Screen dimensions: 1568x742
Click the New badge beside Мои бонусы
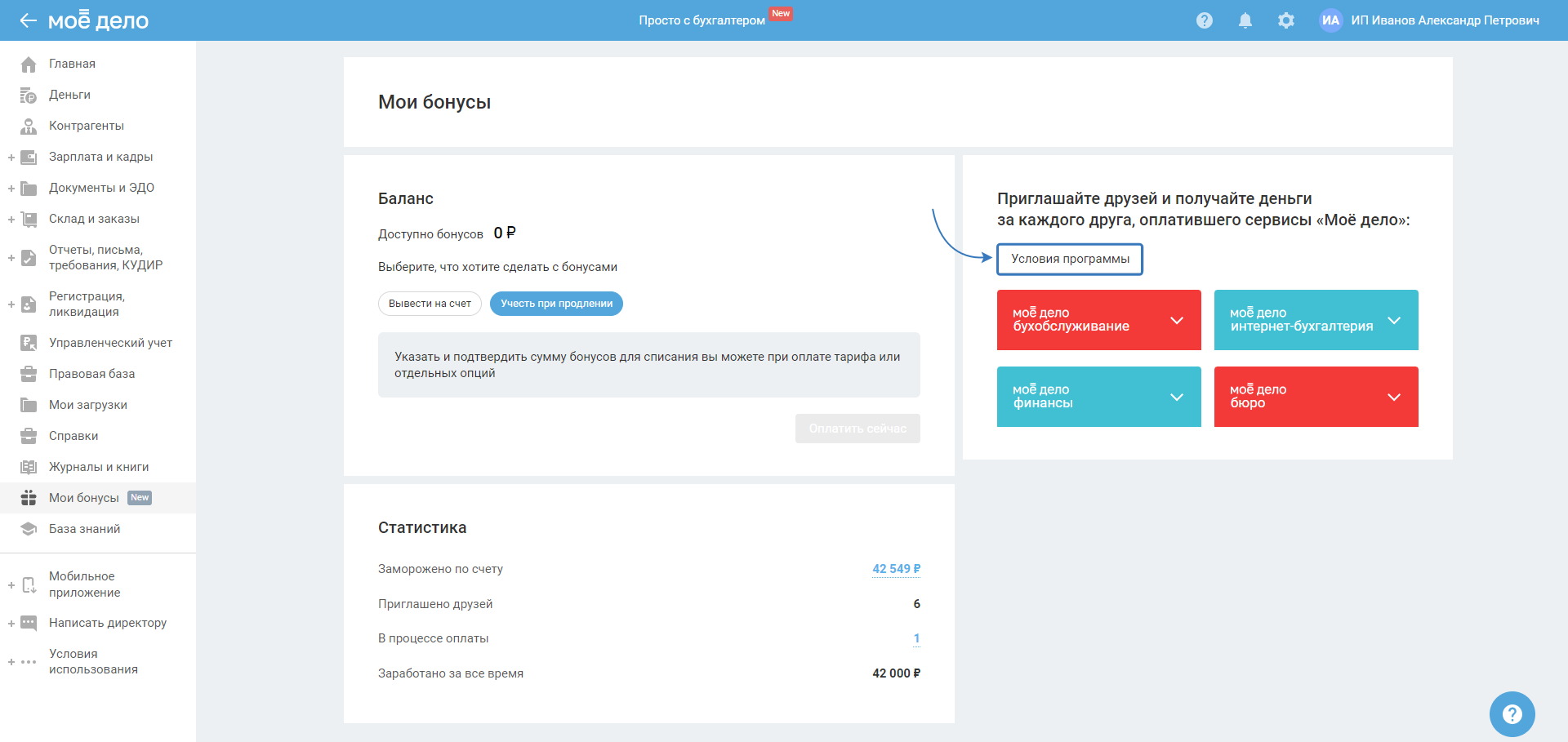point(140,498)
